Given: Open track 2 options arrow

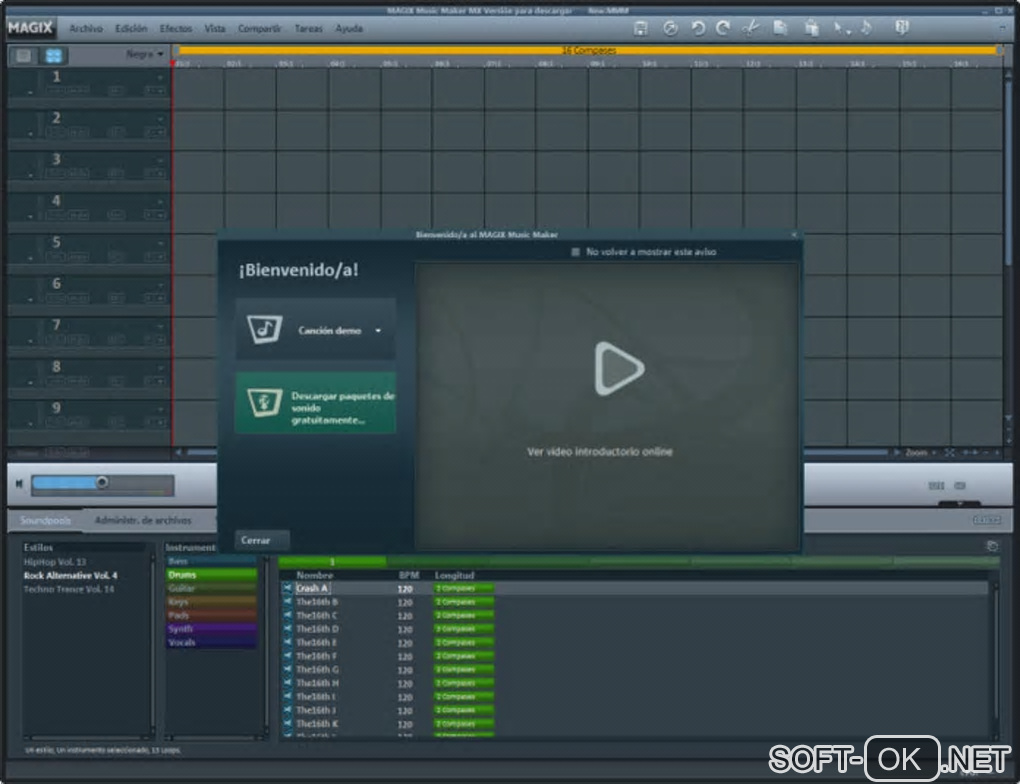Looking at the screenshot, I should (x=161, y=119).
